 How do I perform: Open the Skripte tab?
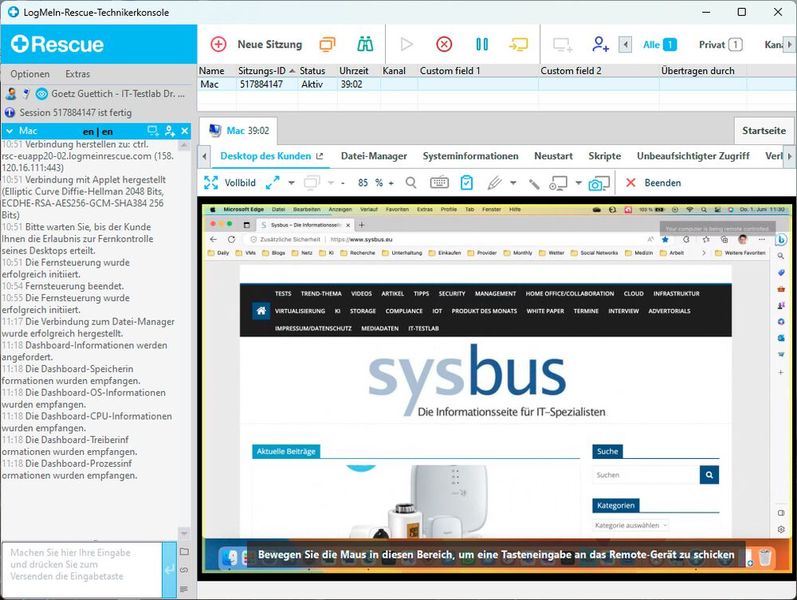(x=604, y=156)
